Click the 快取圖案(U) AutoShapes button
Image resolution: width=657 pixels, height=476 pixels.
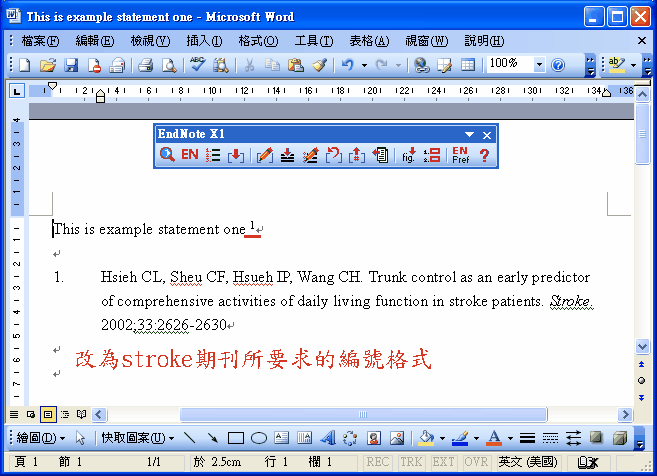click(133, 438)
